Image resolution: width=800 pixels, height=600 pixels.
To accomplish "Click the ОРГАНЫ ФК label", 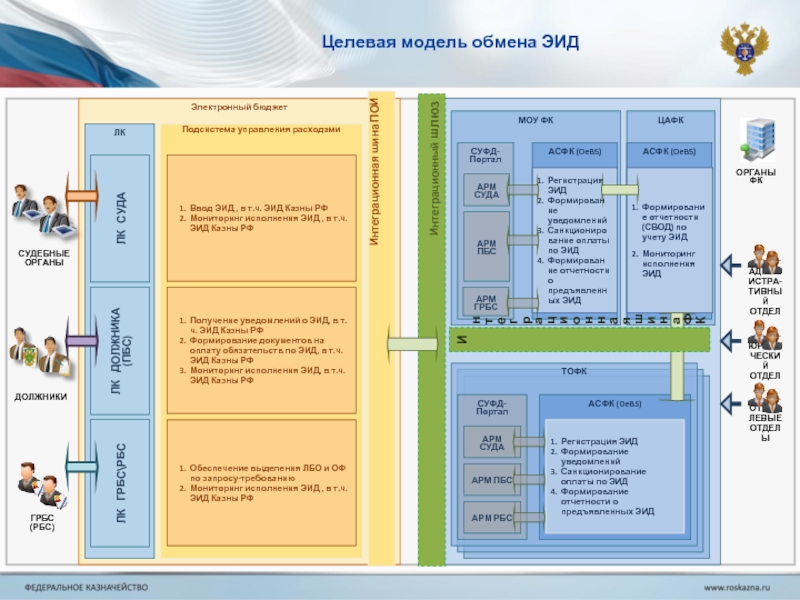I will 756,176.
